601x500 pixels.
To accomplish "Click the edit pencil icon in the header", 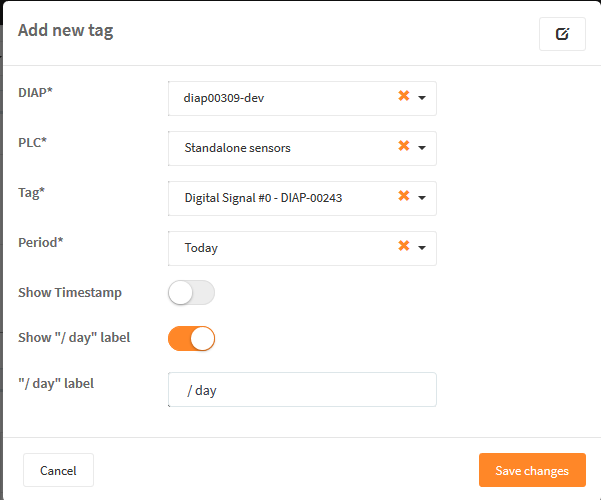I will coord(562,34).
